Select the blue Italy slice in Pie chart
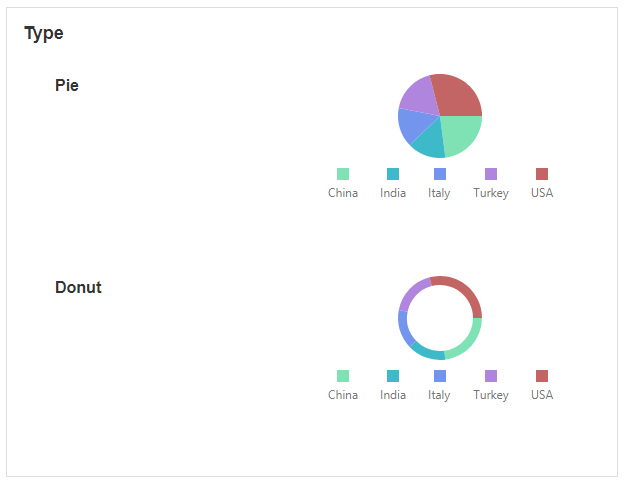Screen dimensions: 625x484 click(410, 123)
